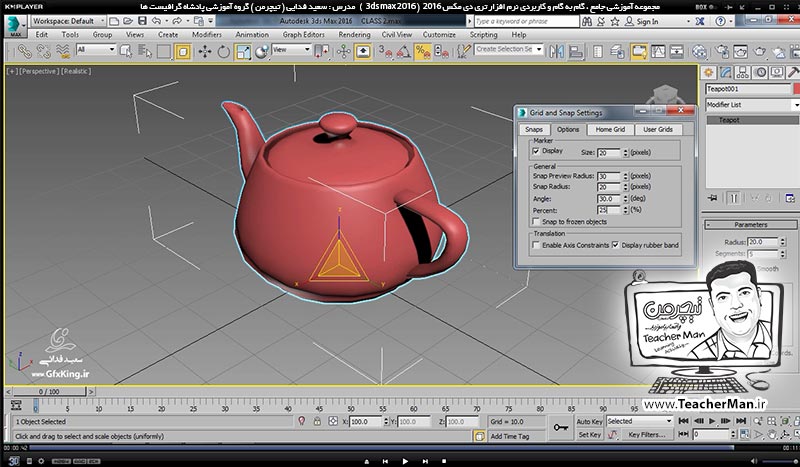Open the Modify command panel tab
The width and height of the screenshot is (800, 467).
[x=726, y=72]
